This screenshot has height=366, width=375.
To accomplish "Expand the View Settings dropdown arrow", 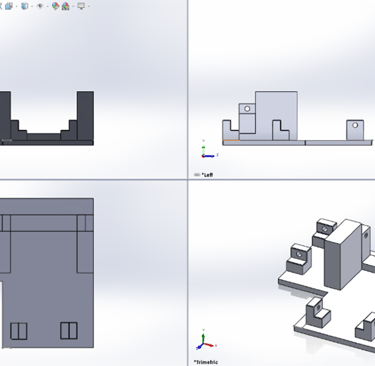I will point(89,6).
